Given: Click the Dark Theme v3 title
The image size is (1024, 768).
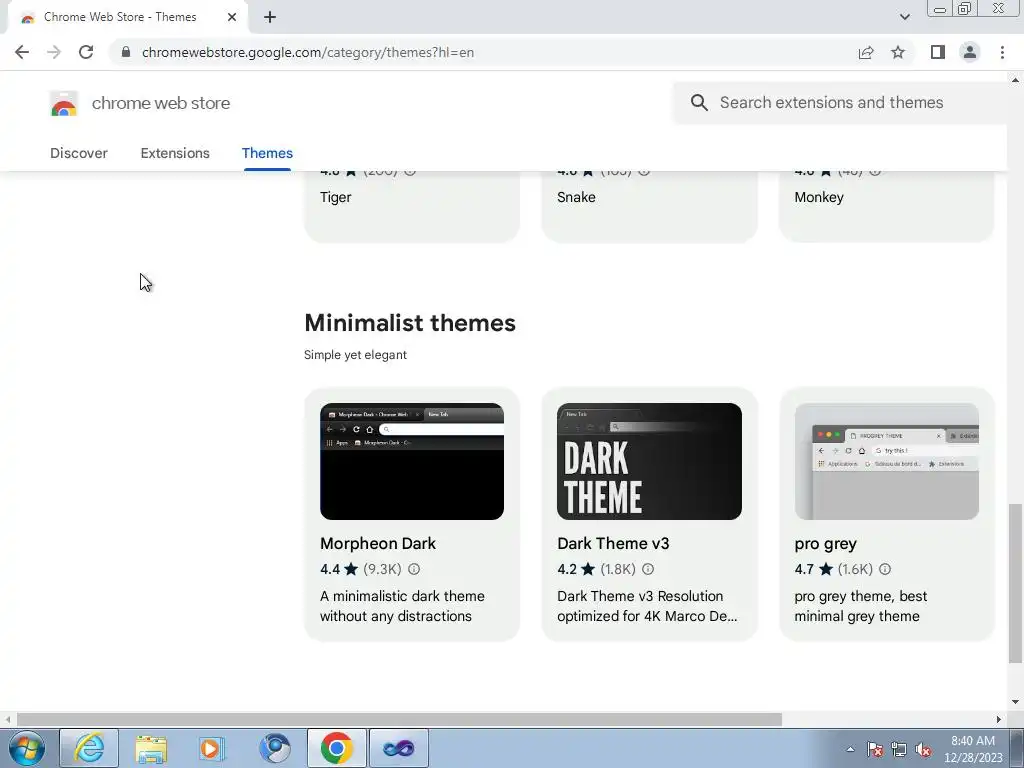Looking at the screenshot, I should tap(613, 543).
